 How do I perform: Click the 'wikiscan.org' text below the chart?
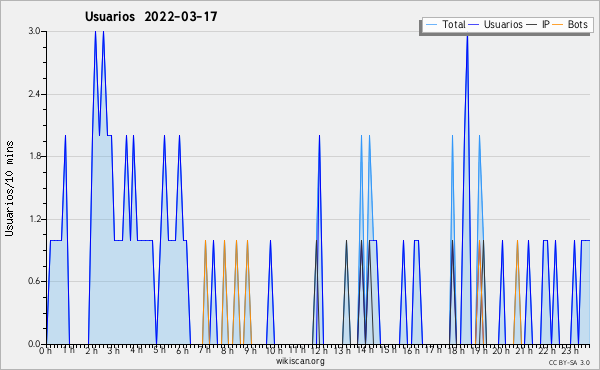pyautogui.click(x=300, y=361)
